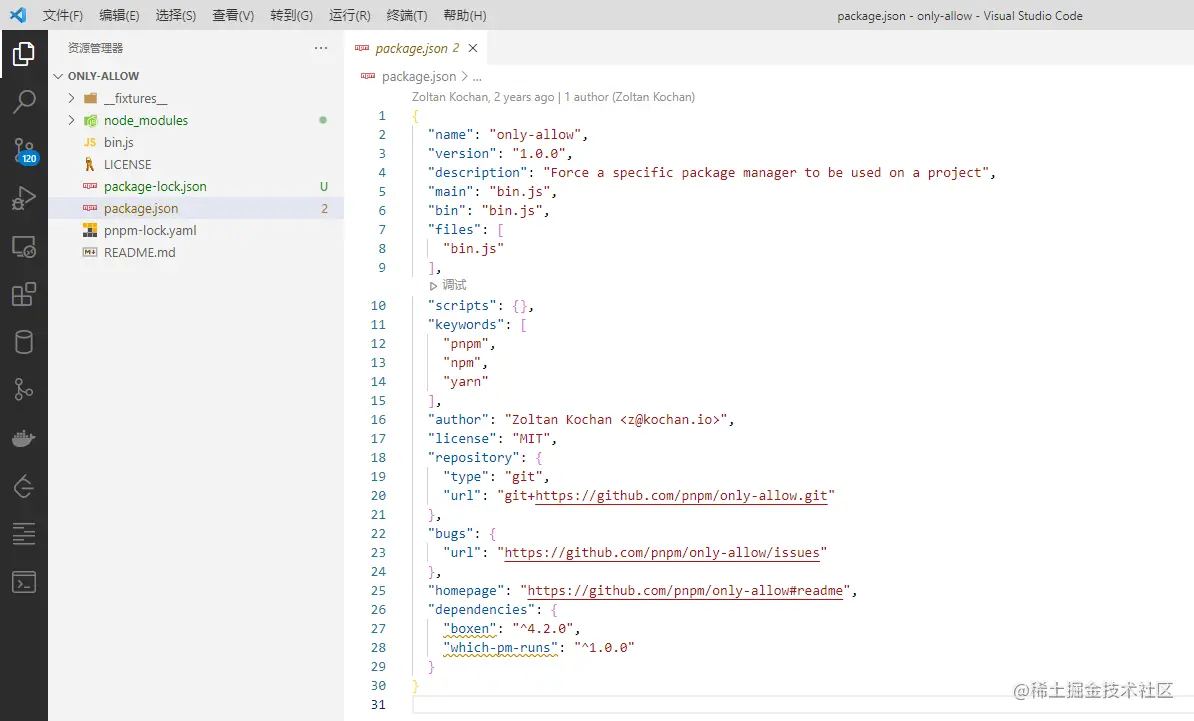Open the Search view icon

pos(24,101)
